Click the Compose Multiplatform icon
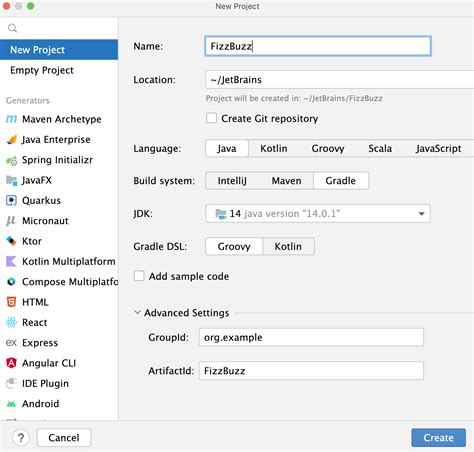Viewport: 474px width, 452px height. 11,282
